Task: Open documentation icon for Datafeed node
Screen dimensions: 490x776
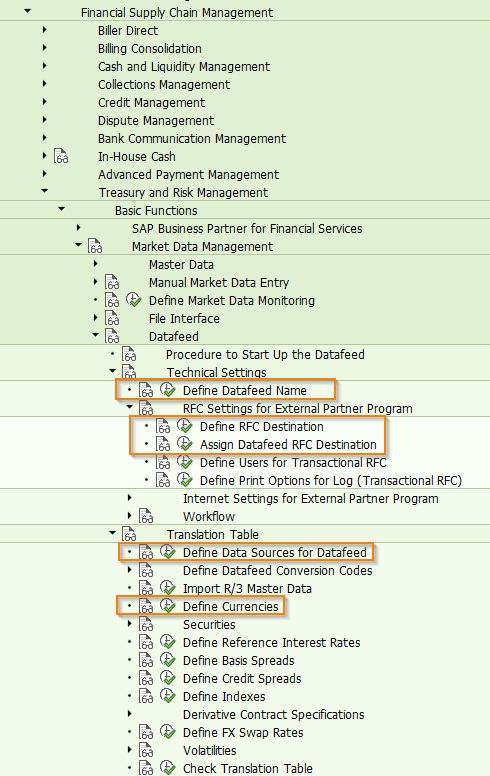Action: (x=112, y=337)
